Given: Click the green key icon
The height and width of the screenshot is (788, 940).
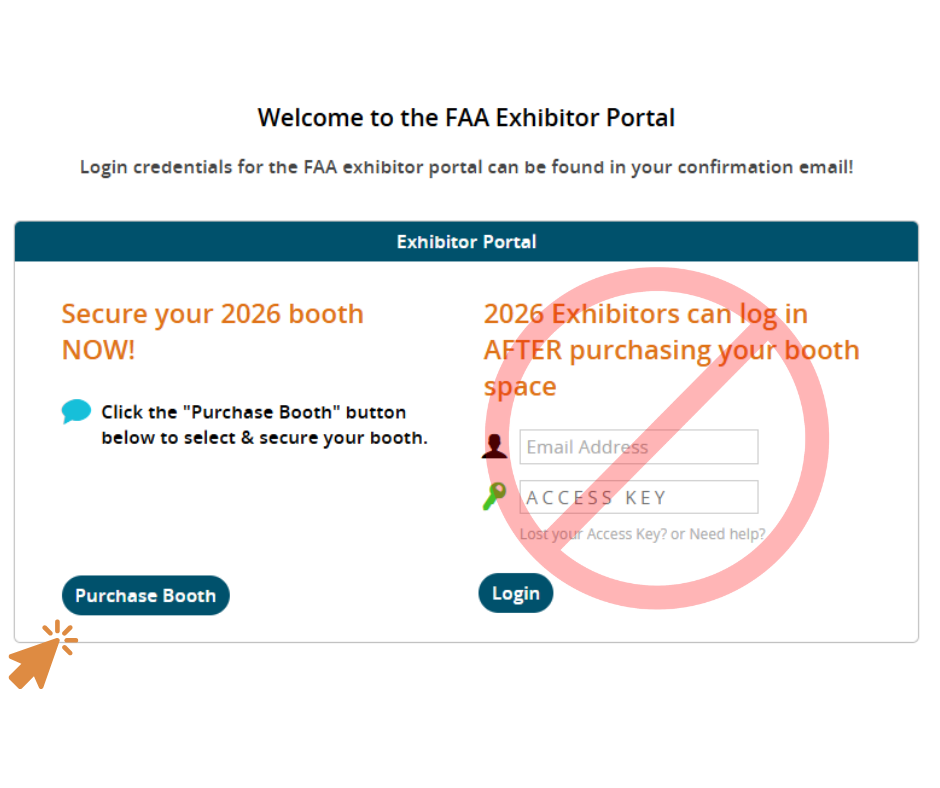Looking at the screenshot, I should pyautogui.click(x=494, y=496).
